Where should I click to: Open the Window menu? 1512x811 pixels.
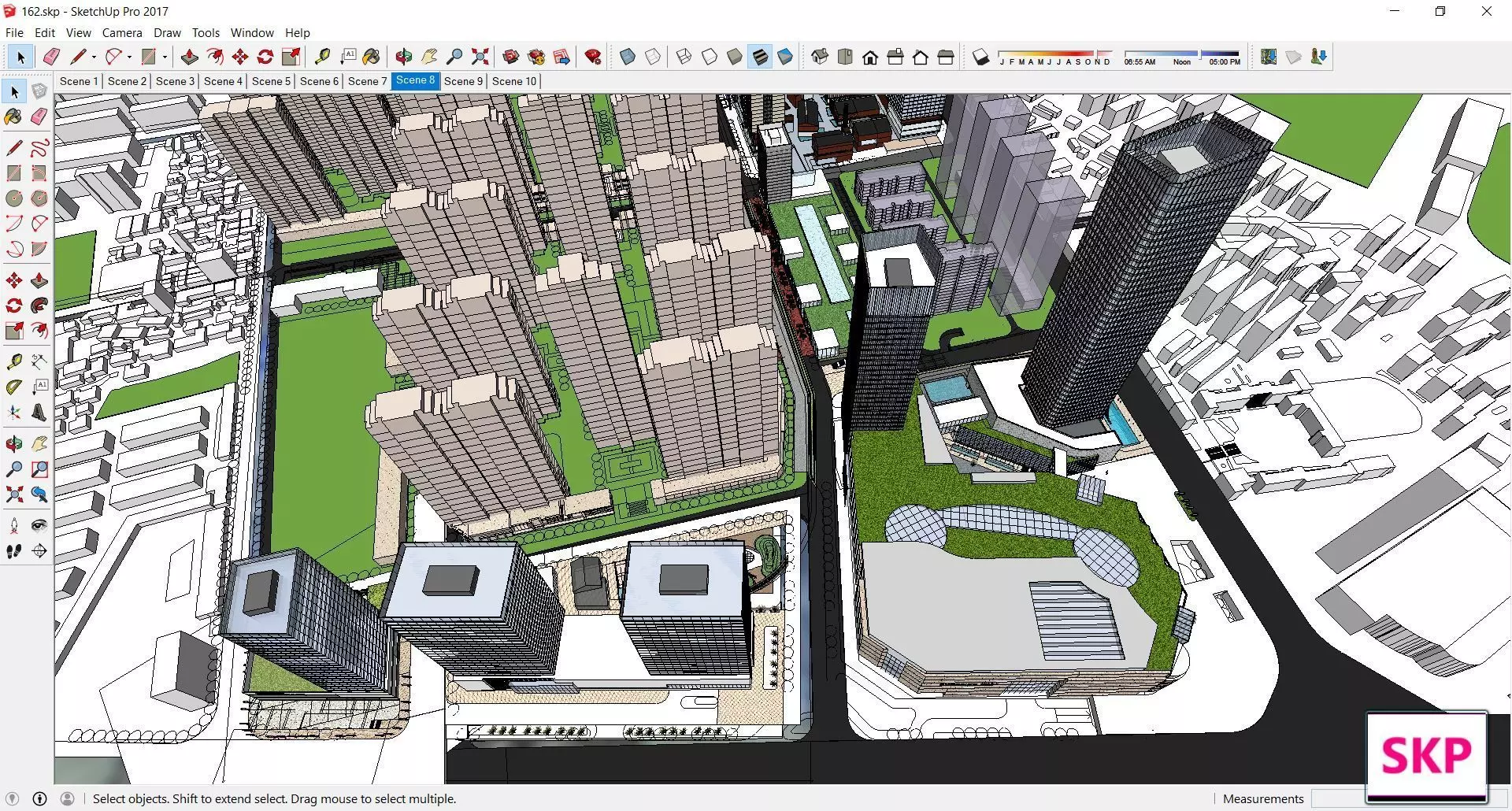tap(252, 33)
